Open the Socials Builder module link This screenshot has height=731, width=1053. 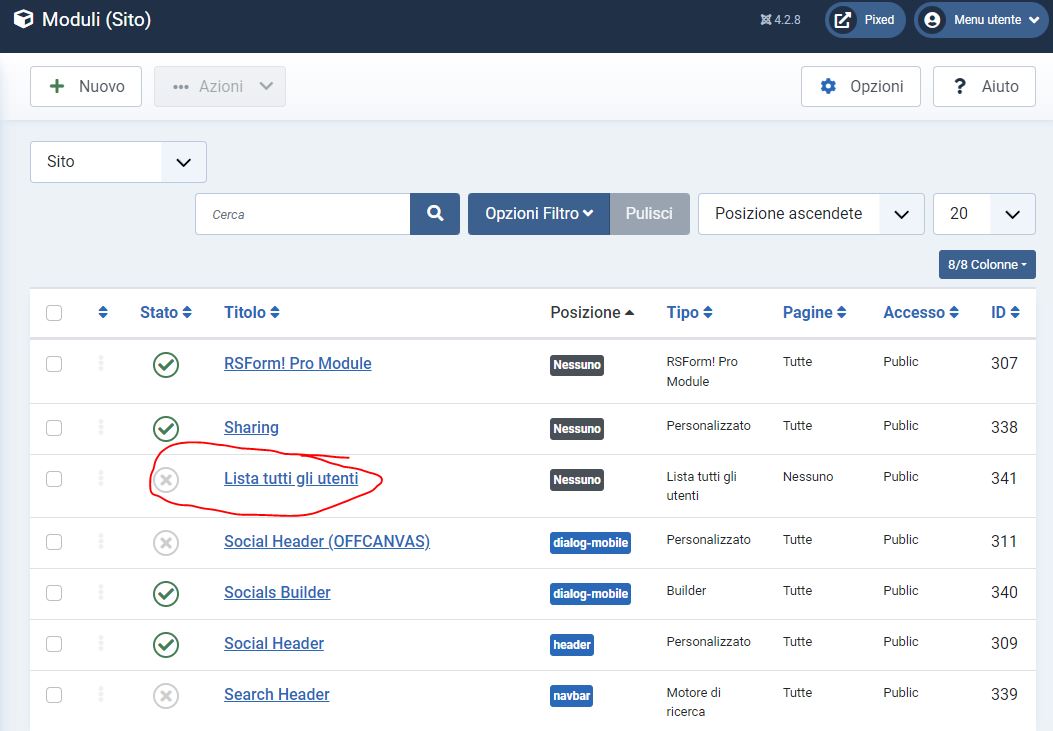point(277,592)
